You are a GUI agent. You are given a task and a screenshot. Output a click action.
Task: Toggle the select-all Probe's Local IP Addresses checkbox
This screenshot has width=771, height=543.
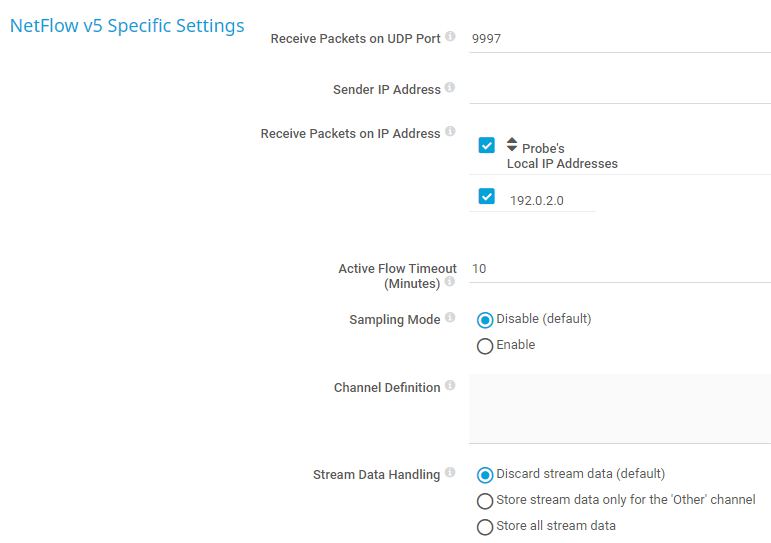coord(487,145)
